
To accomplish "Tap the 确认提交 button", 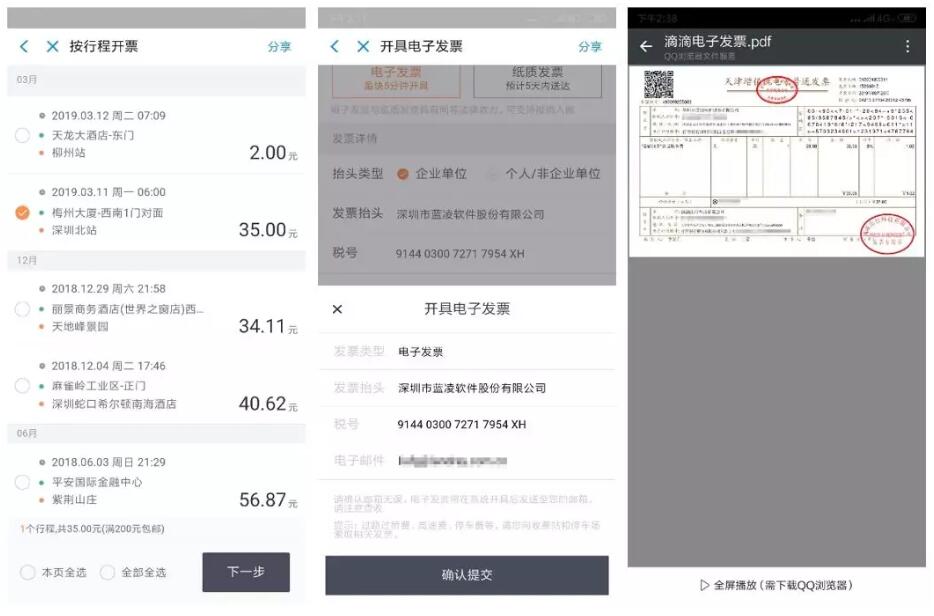I will [467, 575].
